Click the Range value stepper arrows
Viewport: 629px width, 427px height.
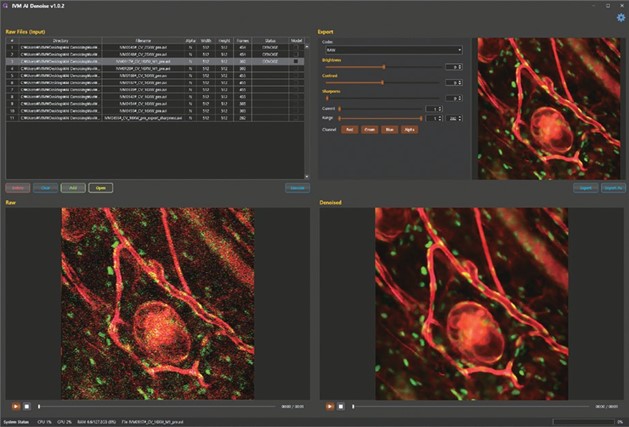[438, 118]
